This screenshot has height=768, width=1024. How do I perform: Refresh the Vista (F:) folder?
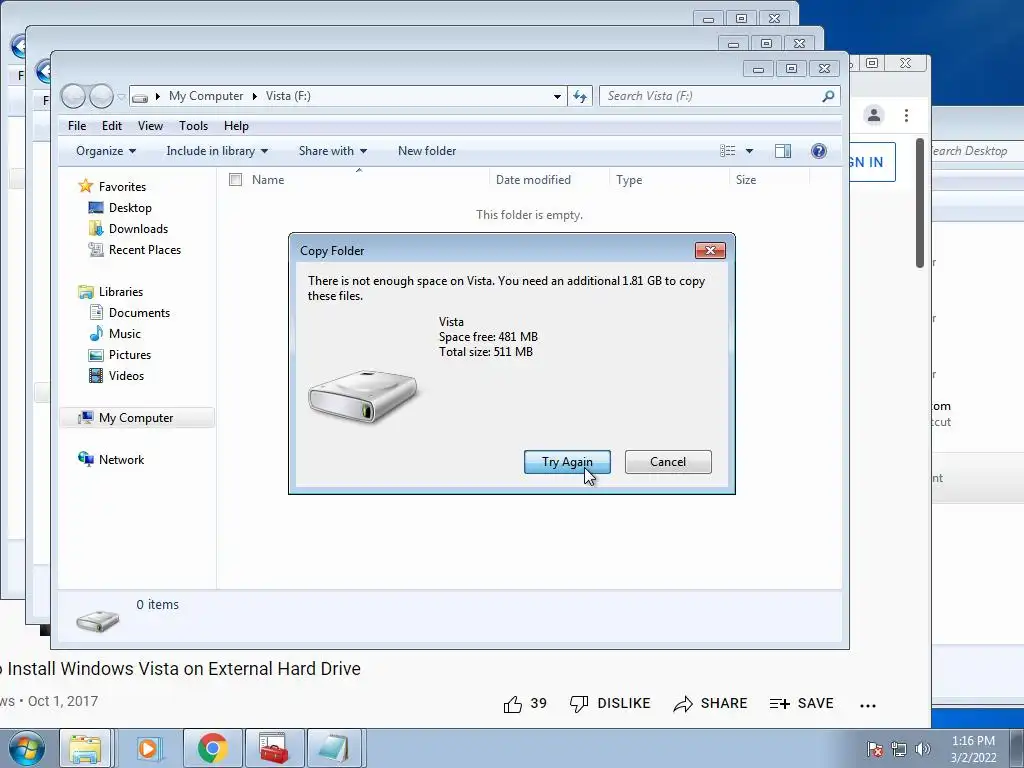[x=580, y=96]
